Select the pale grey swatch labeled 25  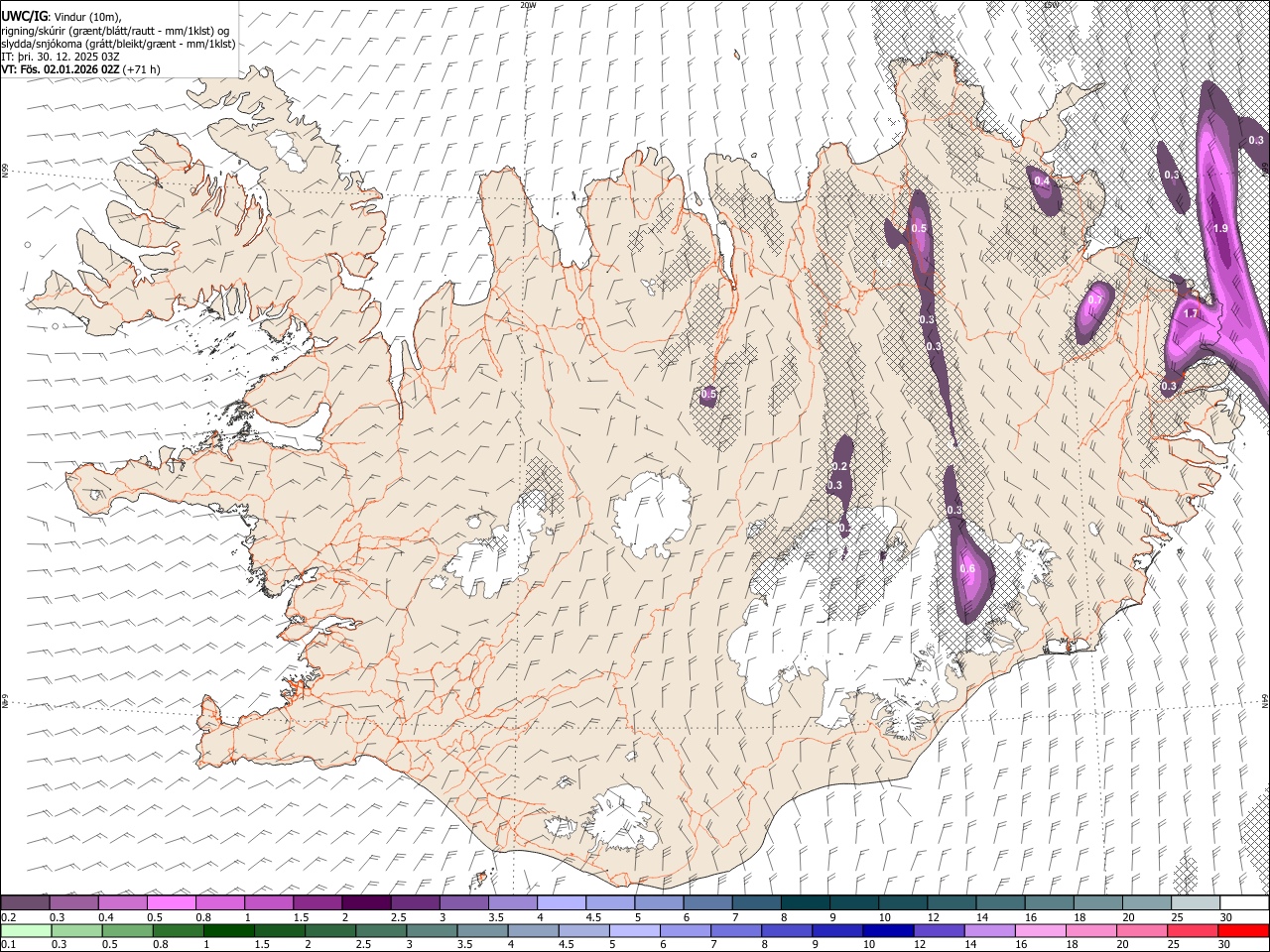[x=1196, y=903]
